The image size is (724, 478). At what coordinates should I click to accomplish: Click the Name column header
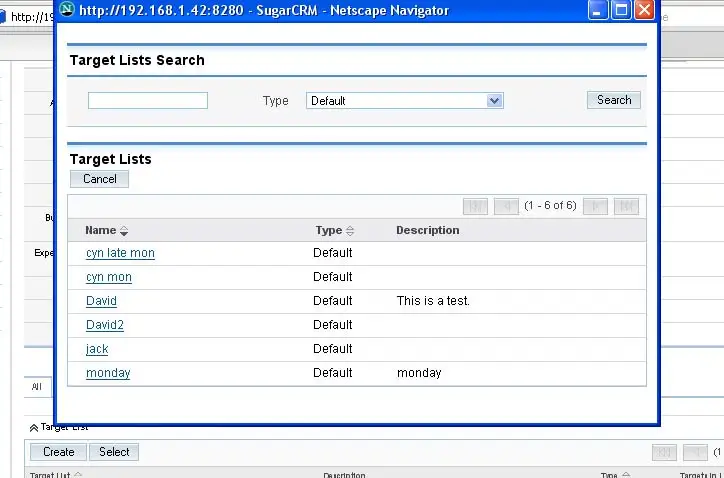[101, 230]
